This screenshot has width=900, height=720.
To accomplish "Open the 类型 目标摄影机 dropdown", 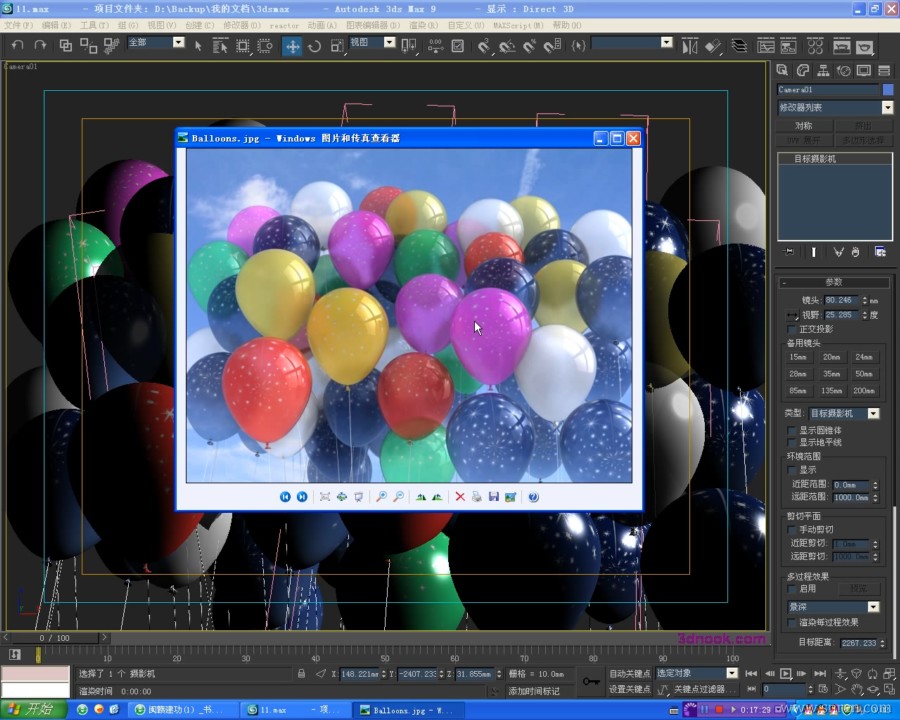I will point(873,413).
